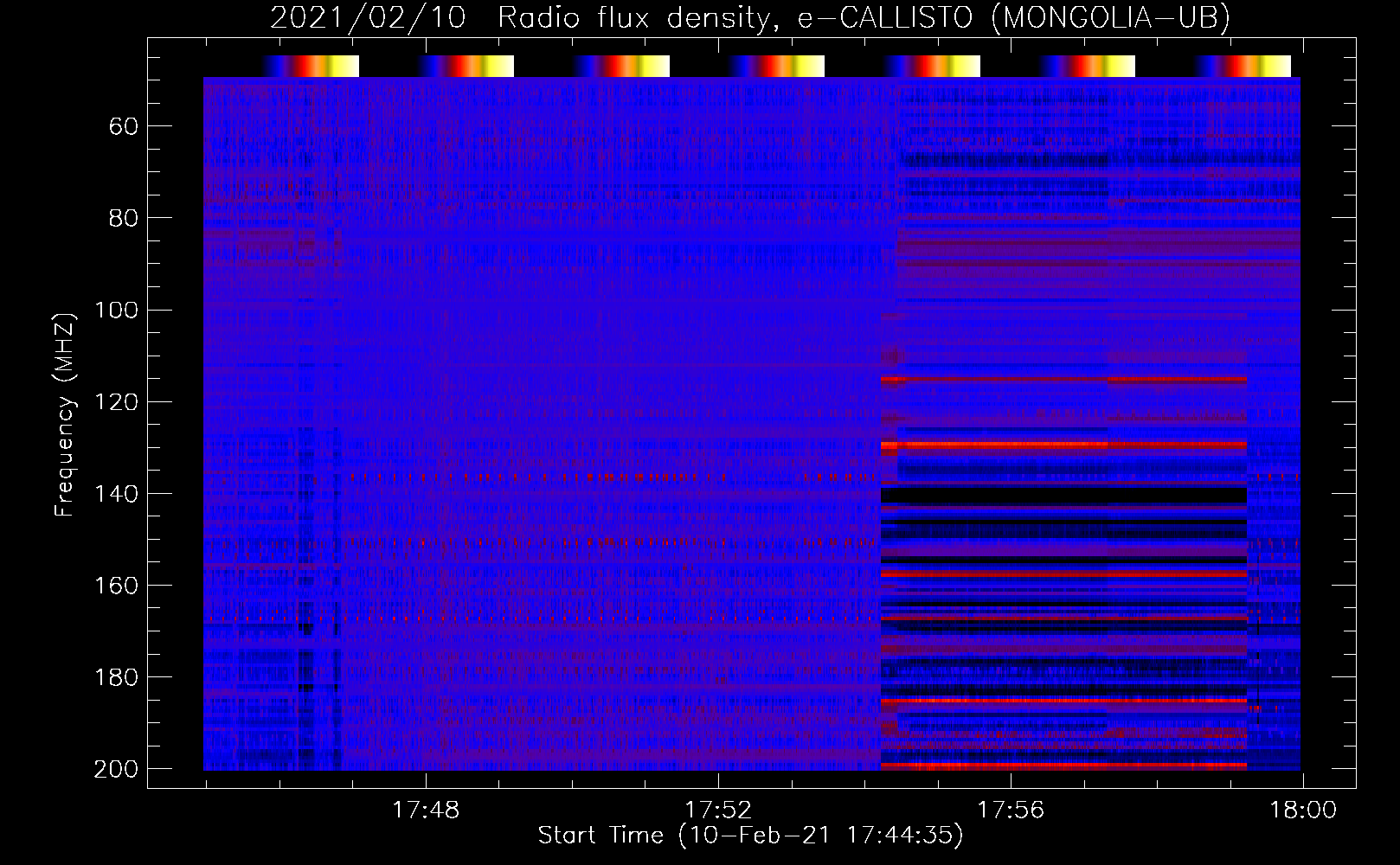
Task: Click the "Start Time (10-Feb-21 17:44:35)" axis label
Action: (x=750, y=836)
